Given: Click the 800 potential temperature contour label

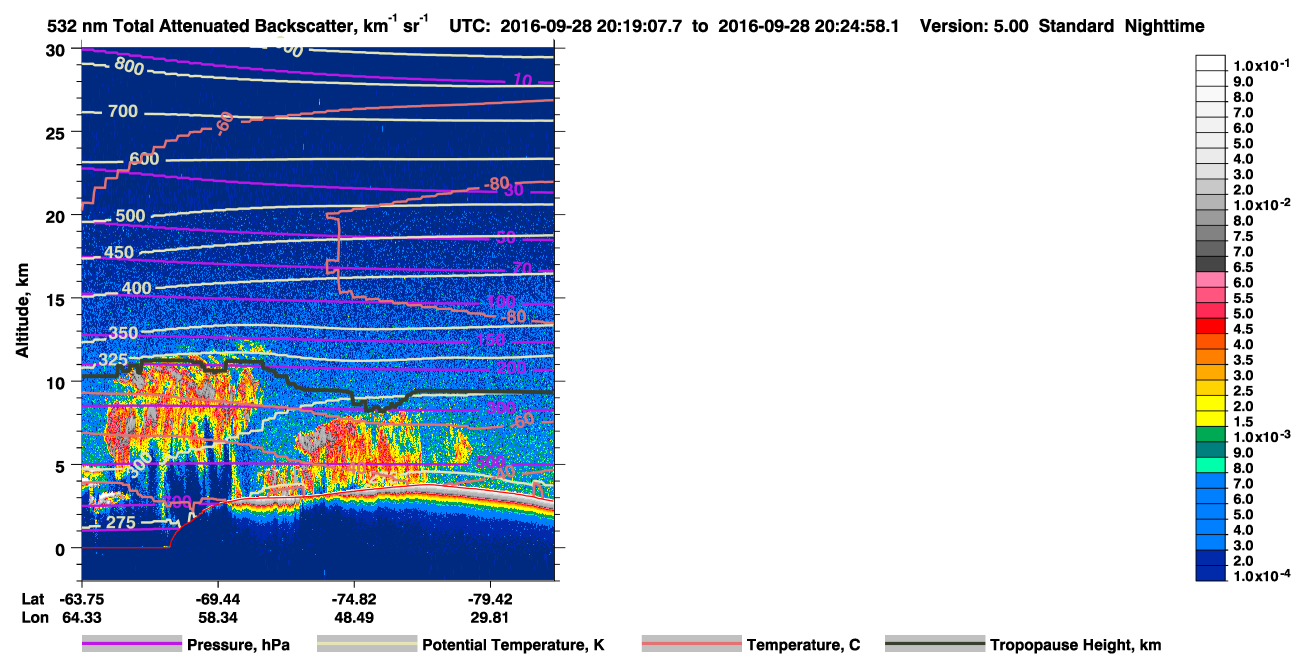Looking at the screenshot, I should click(128, 65).
